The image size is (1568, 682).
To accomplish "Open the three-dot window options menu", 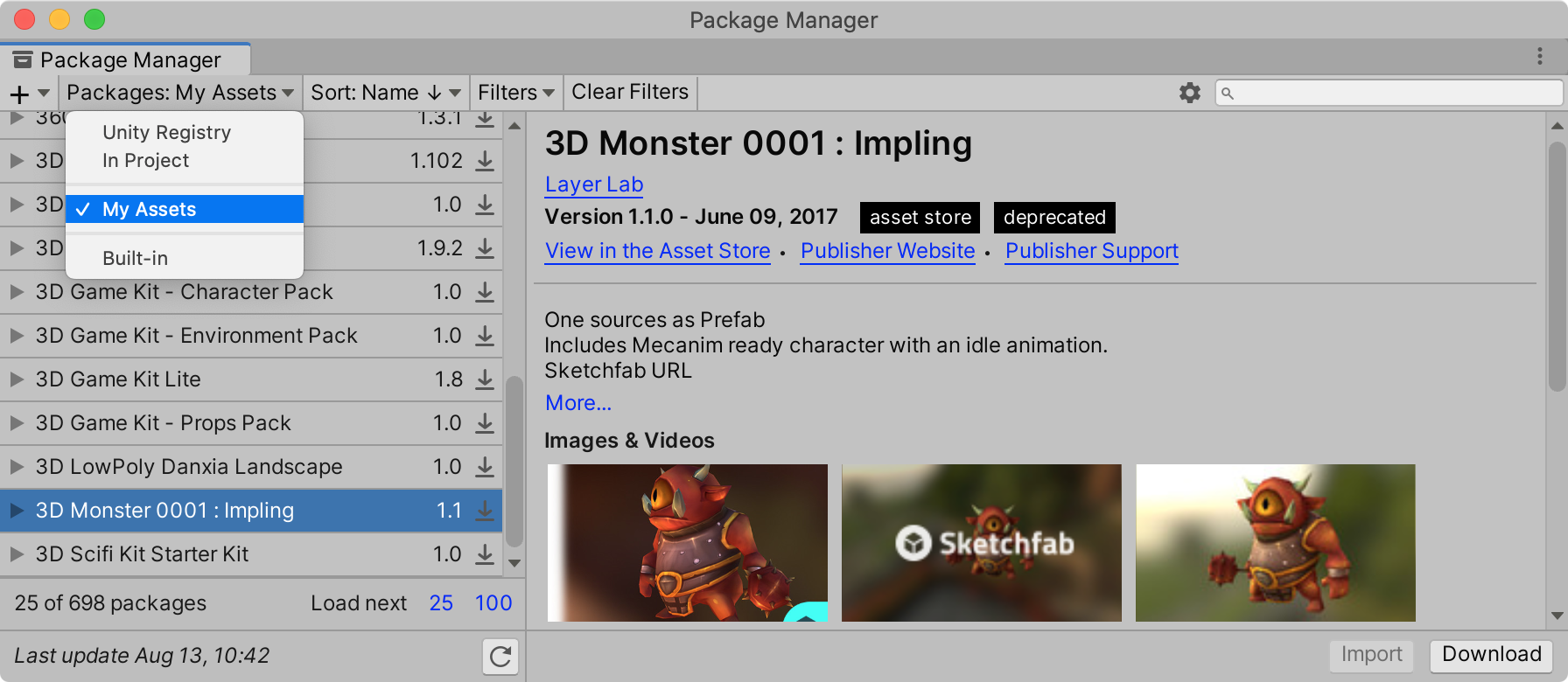I will tap(1540, 57).
